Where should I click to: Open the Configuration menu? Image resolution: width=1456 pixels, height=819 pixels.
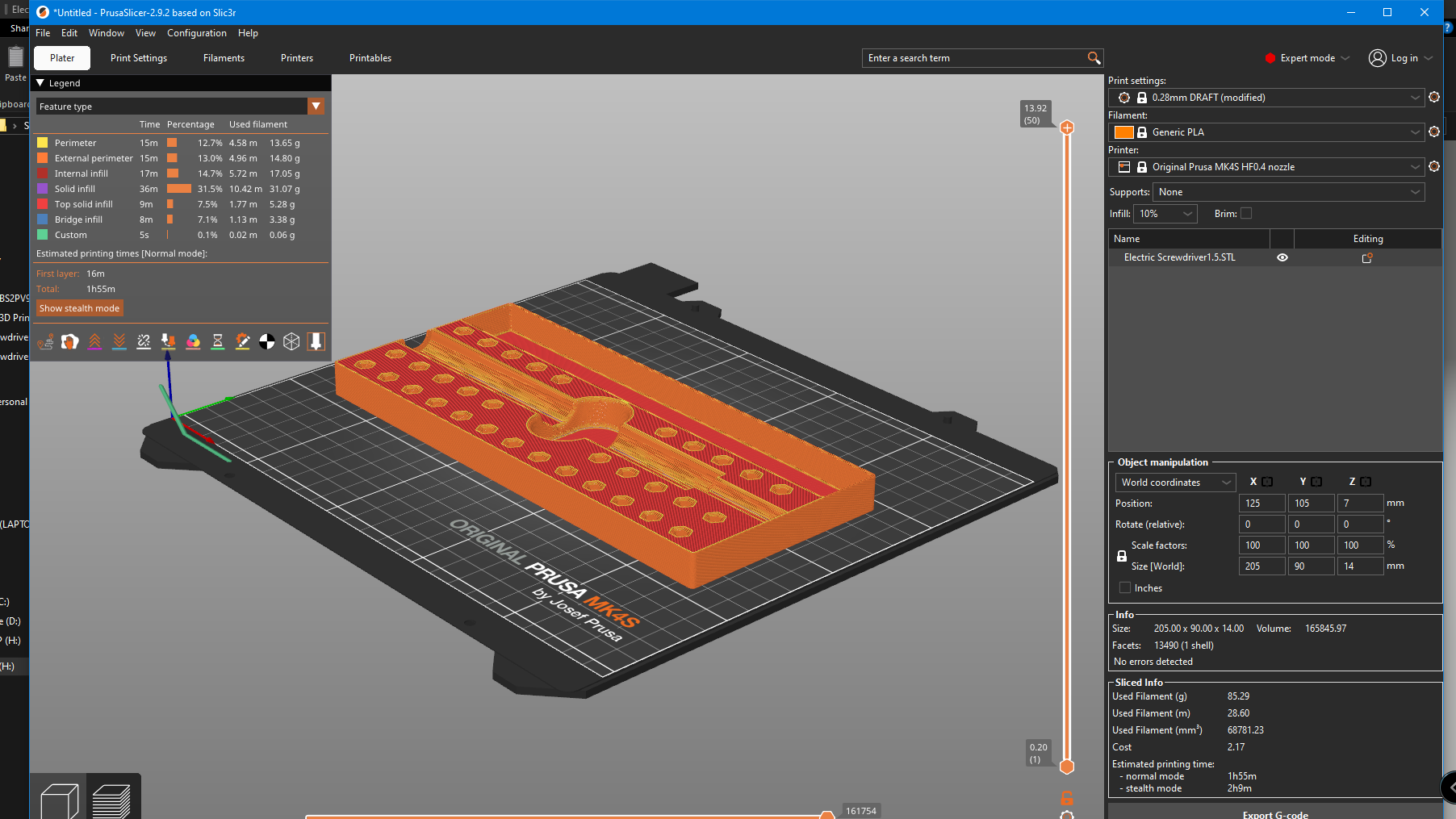coord(197,33)
